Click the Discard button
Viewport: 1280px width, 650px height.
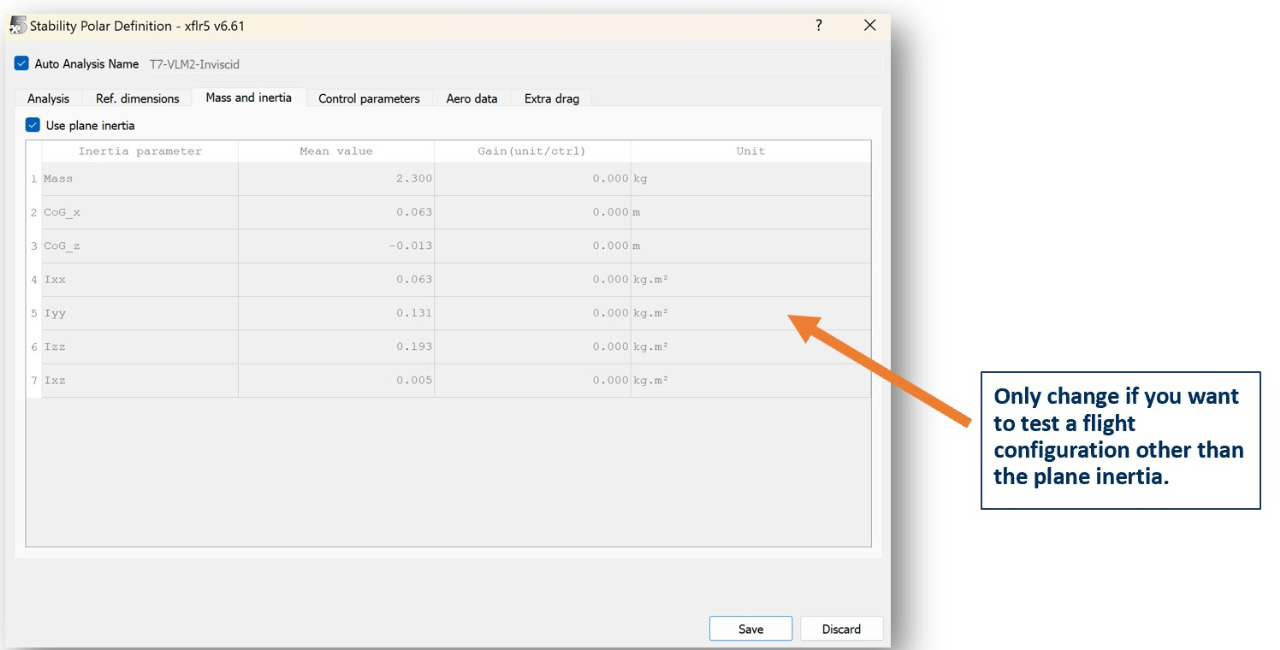tap(841, 629)
